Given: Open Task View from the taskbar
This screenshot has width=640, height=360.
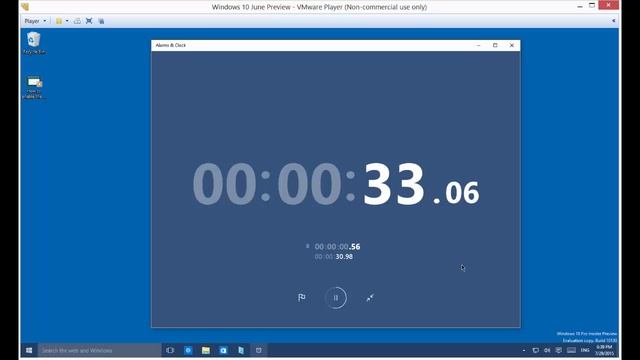Looking at the screenshot, I should [x=170, y=350].
